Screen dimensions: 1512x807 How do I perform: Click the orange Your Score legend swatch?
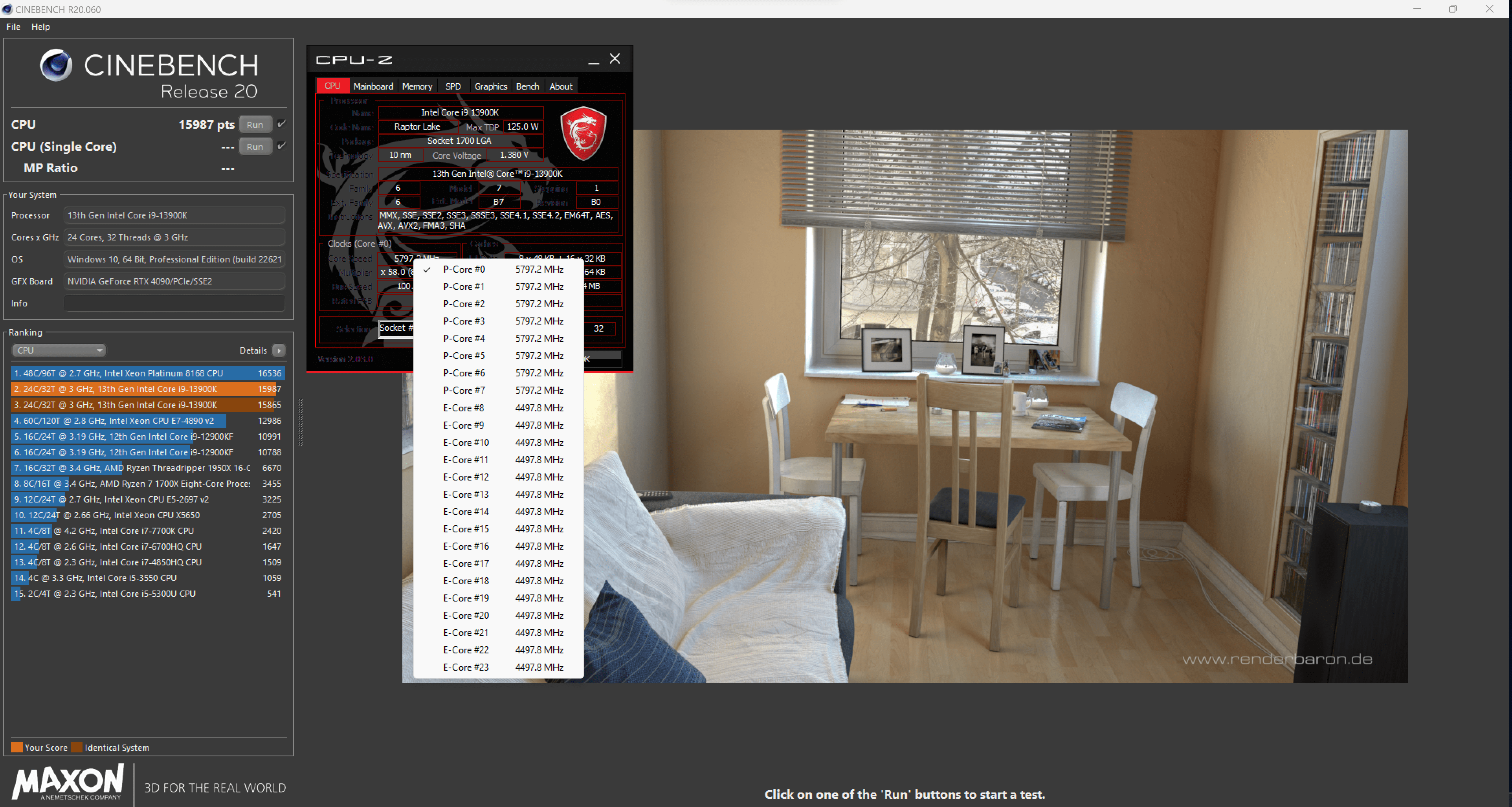coord(17,747)
